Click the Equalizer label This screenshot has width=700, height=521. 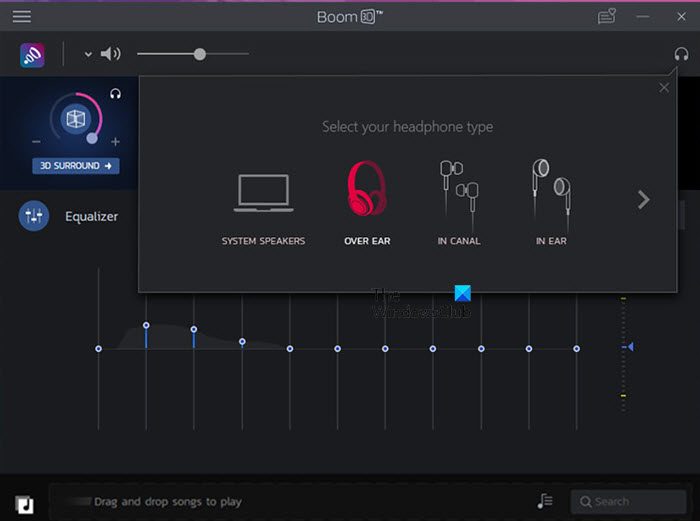coord(92,217)
